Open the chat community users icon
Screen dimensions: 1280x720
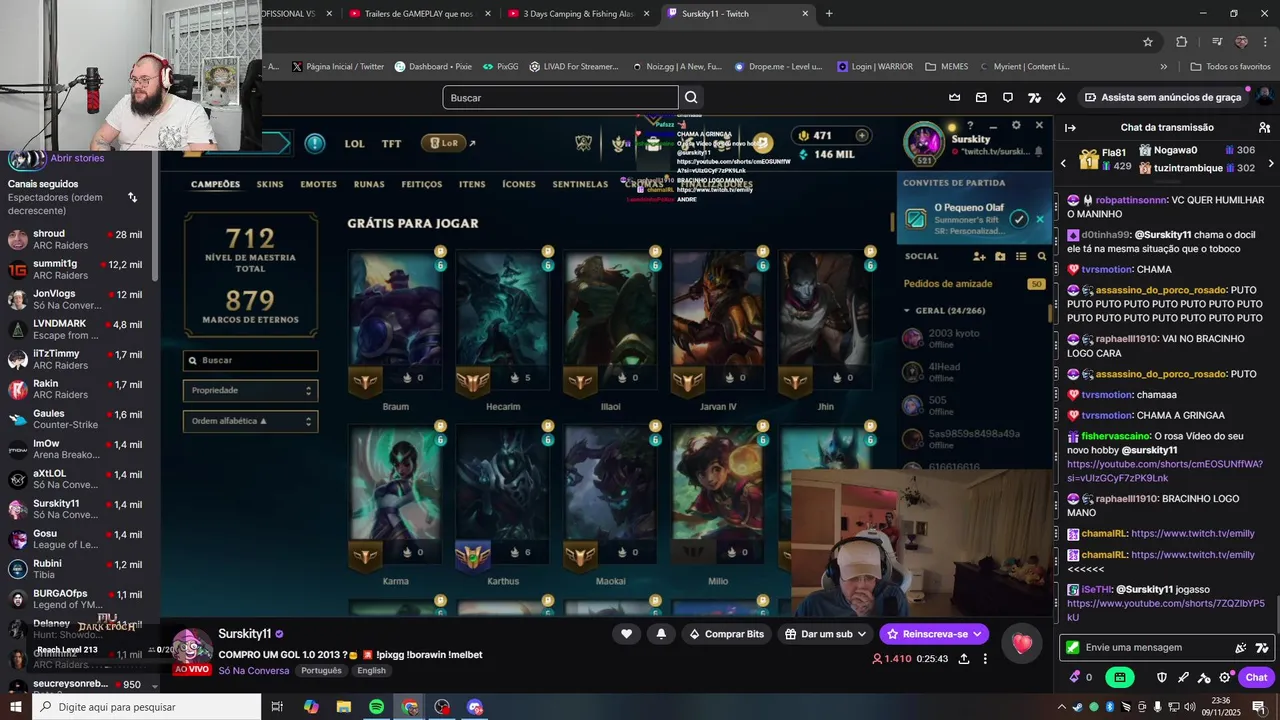click(1264, 128)
